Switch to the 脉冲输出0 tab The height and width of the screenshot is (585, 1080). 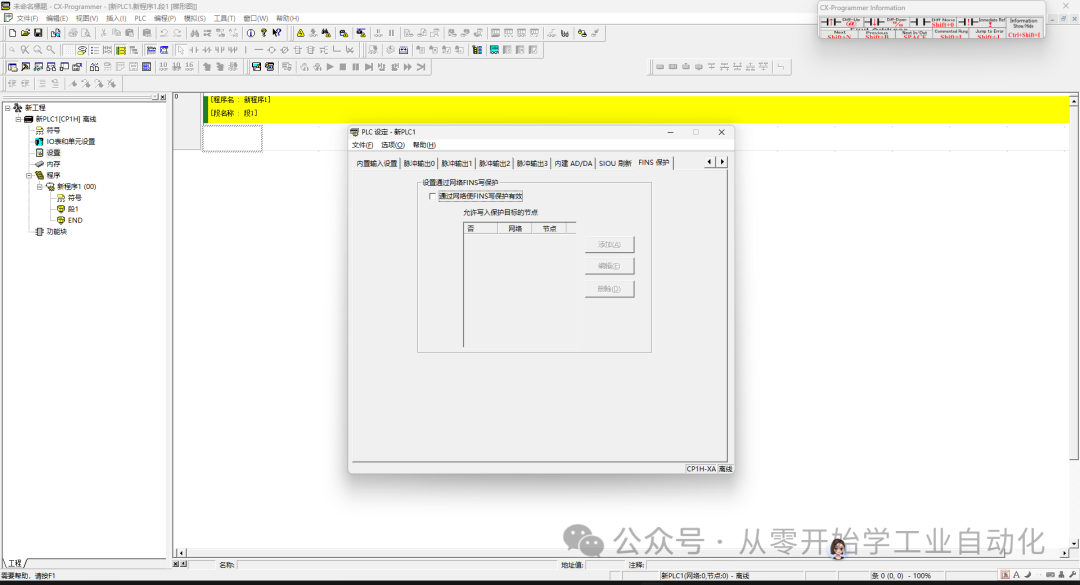point(419,163)
